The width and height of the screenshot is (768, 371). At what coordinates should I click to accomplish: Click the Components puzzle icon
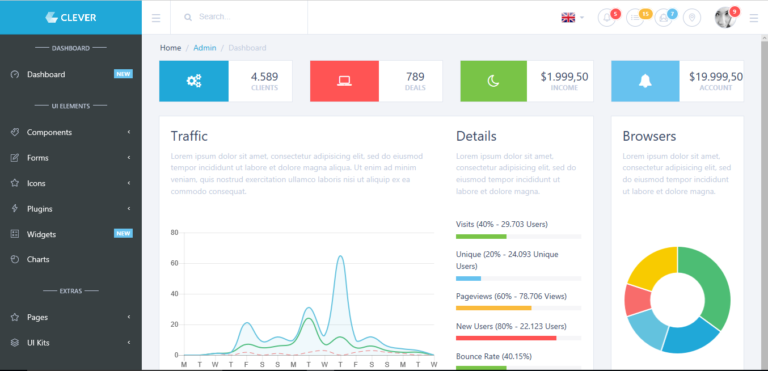(x=15, y=132)
